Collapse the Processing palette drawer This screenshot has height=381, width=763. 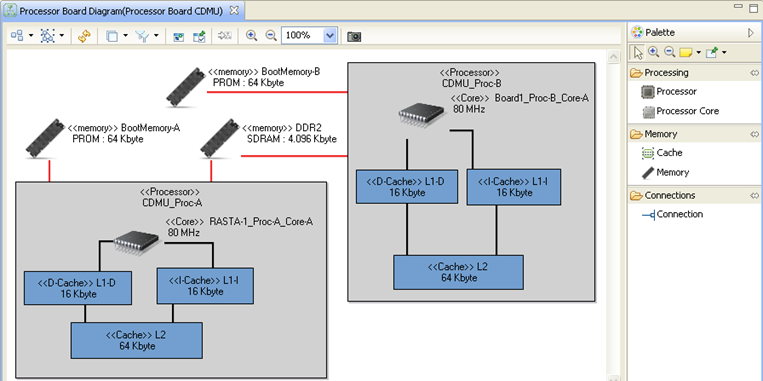[x=754, y=73]
